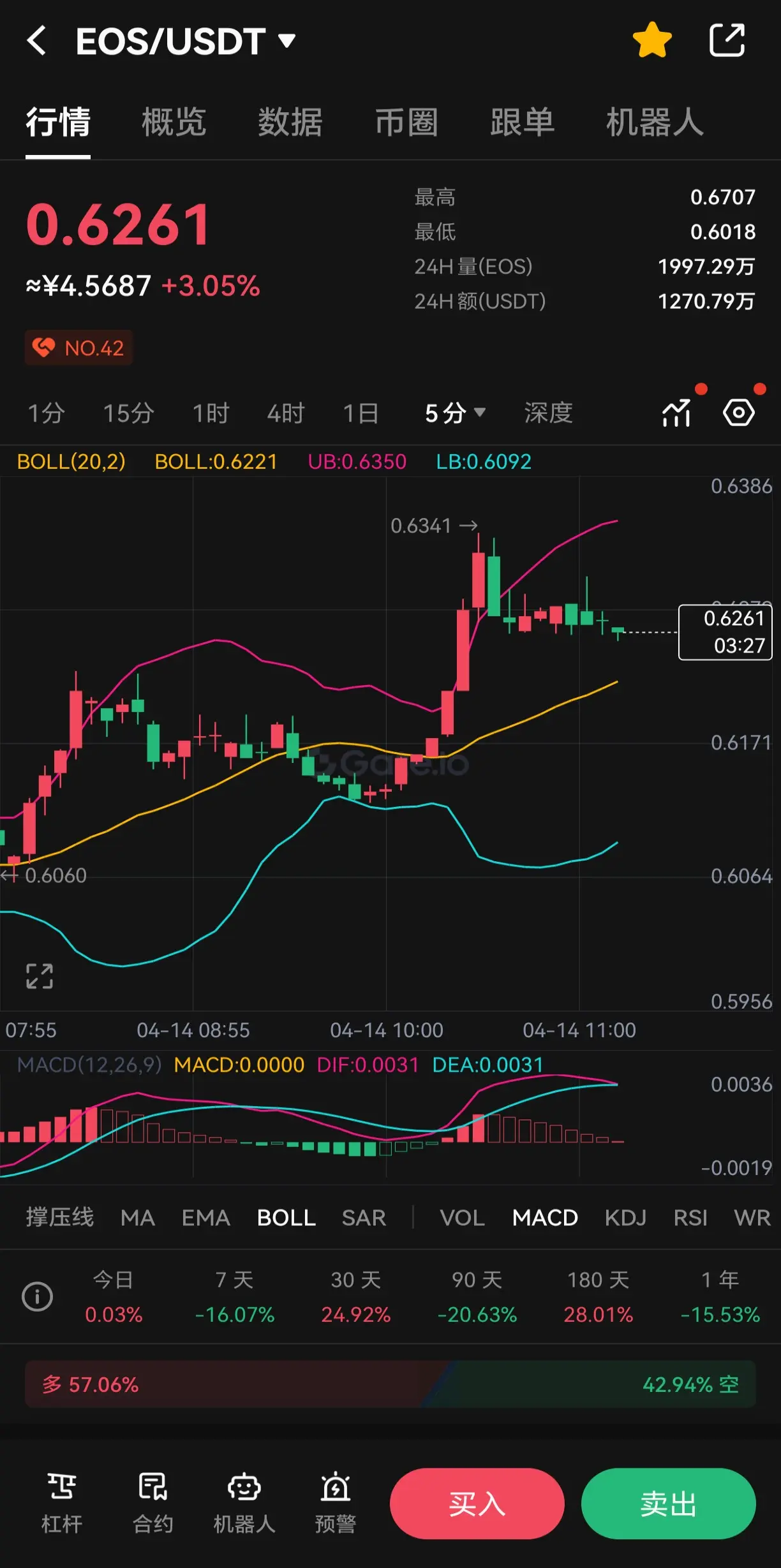Open the 机器人 top tab
Viewport: 781px width, 1568px height.
pos(655,122)
